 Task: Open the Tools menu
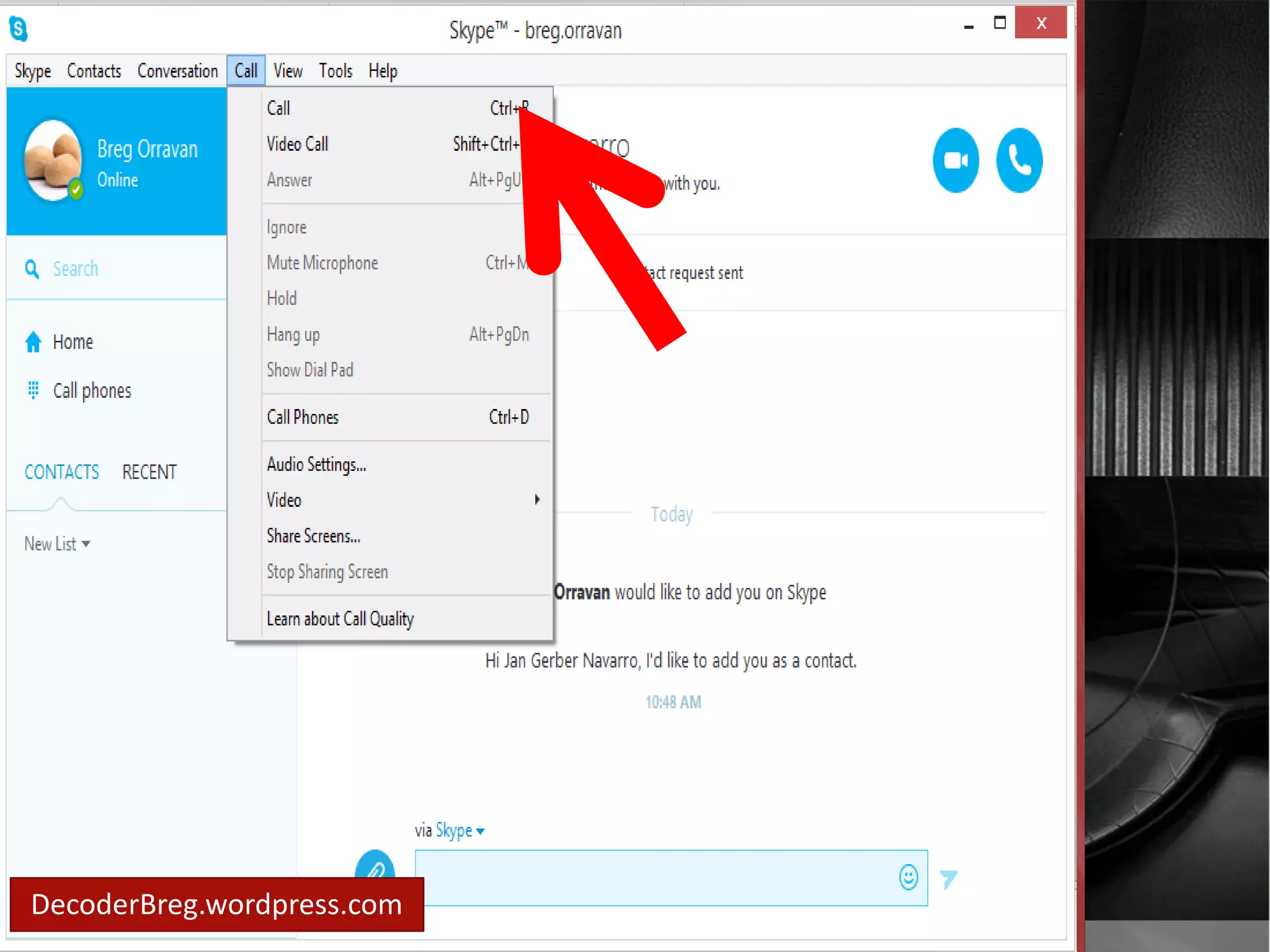[335, 71]
